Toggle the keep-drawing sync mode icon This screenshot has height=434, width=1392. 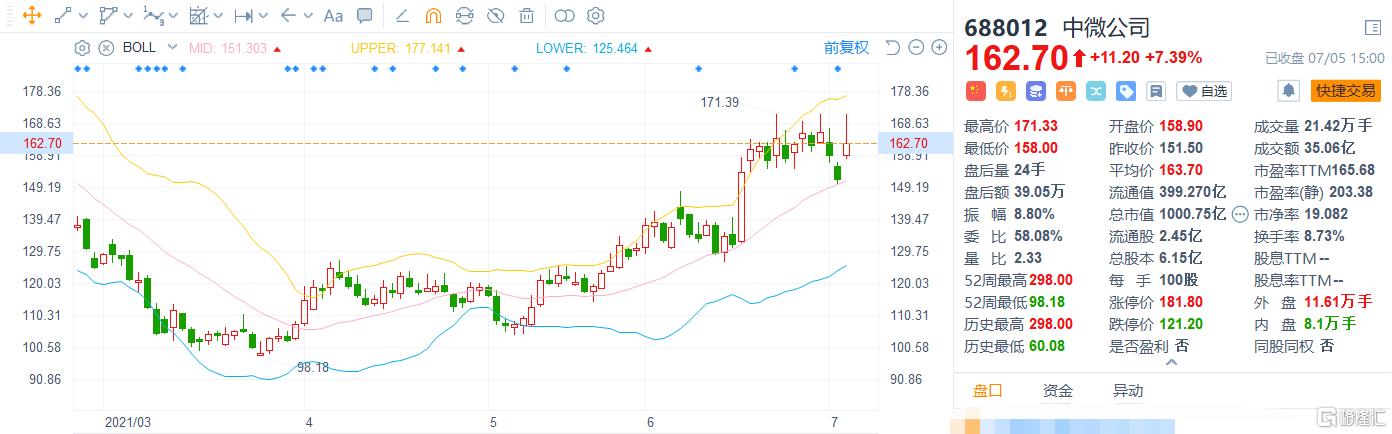click(x=464, y=15)
